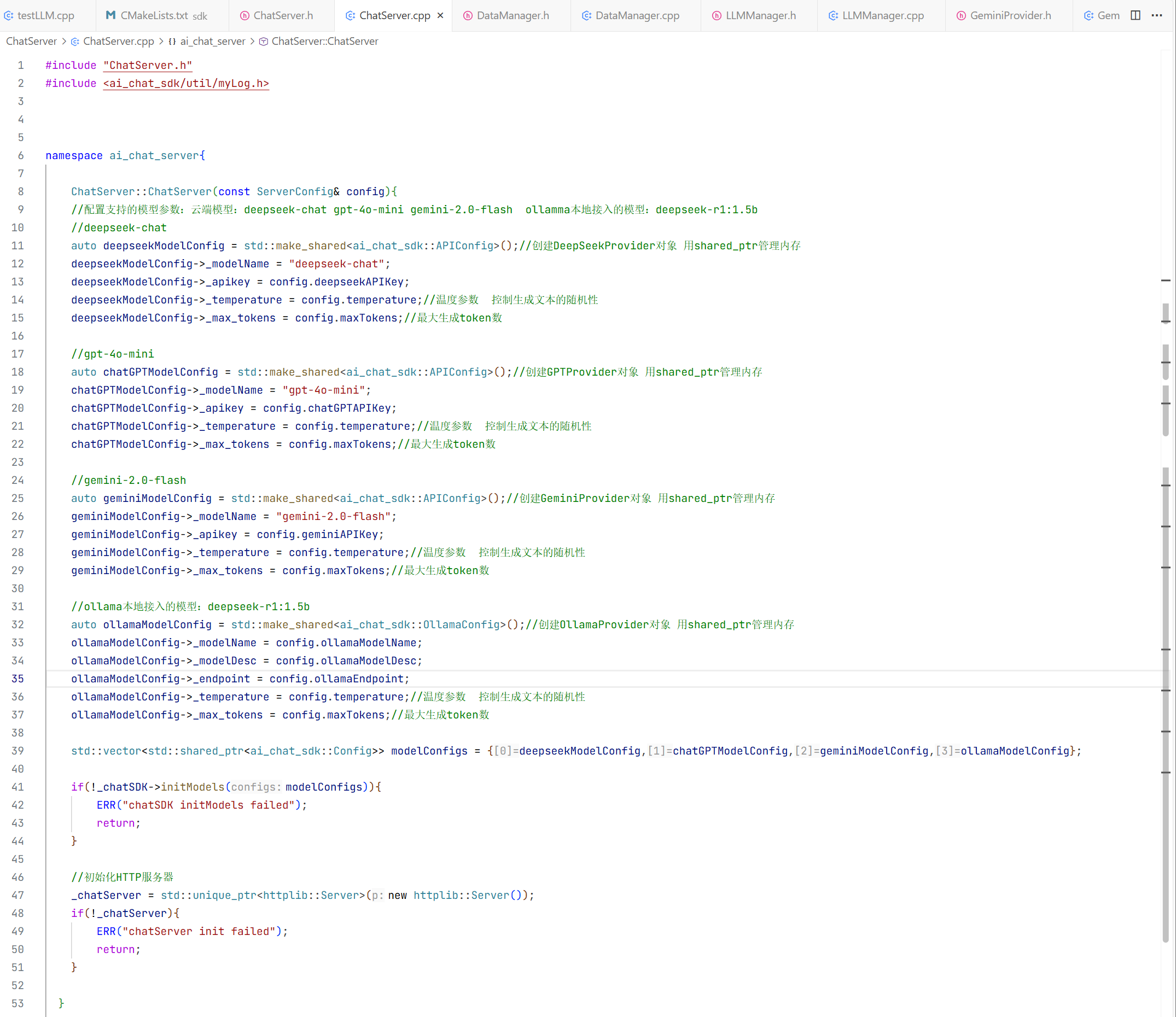
Task: Switch to the ChatServer.h tab
Action: click(283, 15)
